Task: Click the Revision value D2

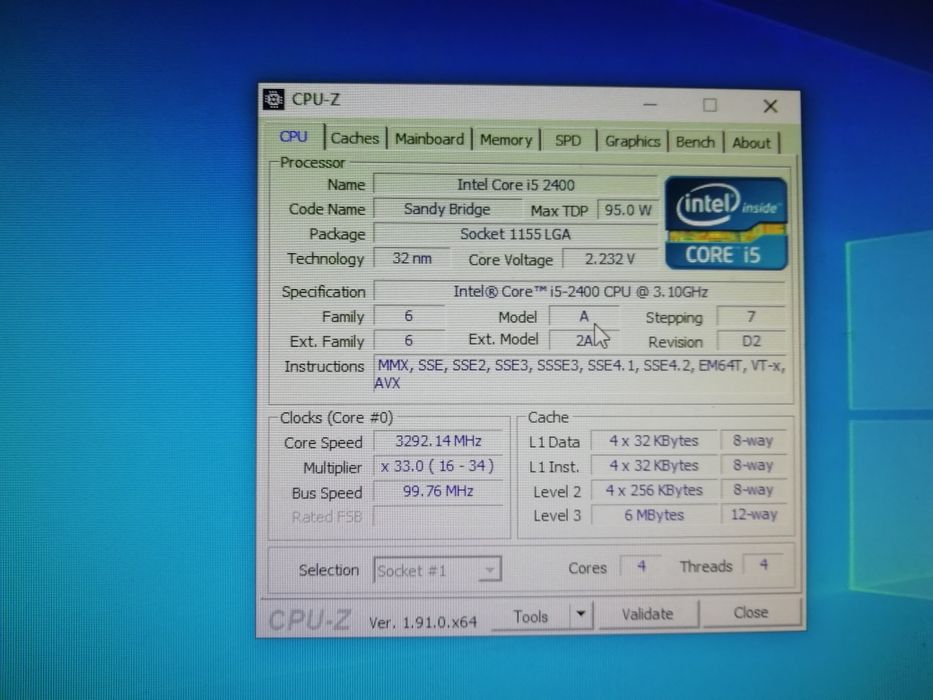Action: coord(752,341)
